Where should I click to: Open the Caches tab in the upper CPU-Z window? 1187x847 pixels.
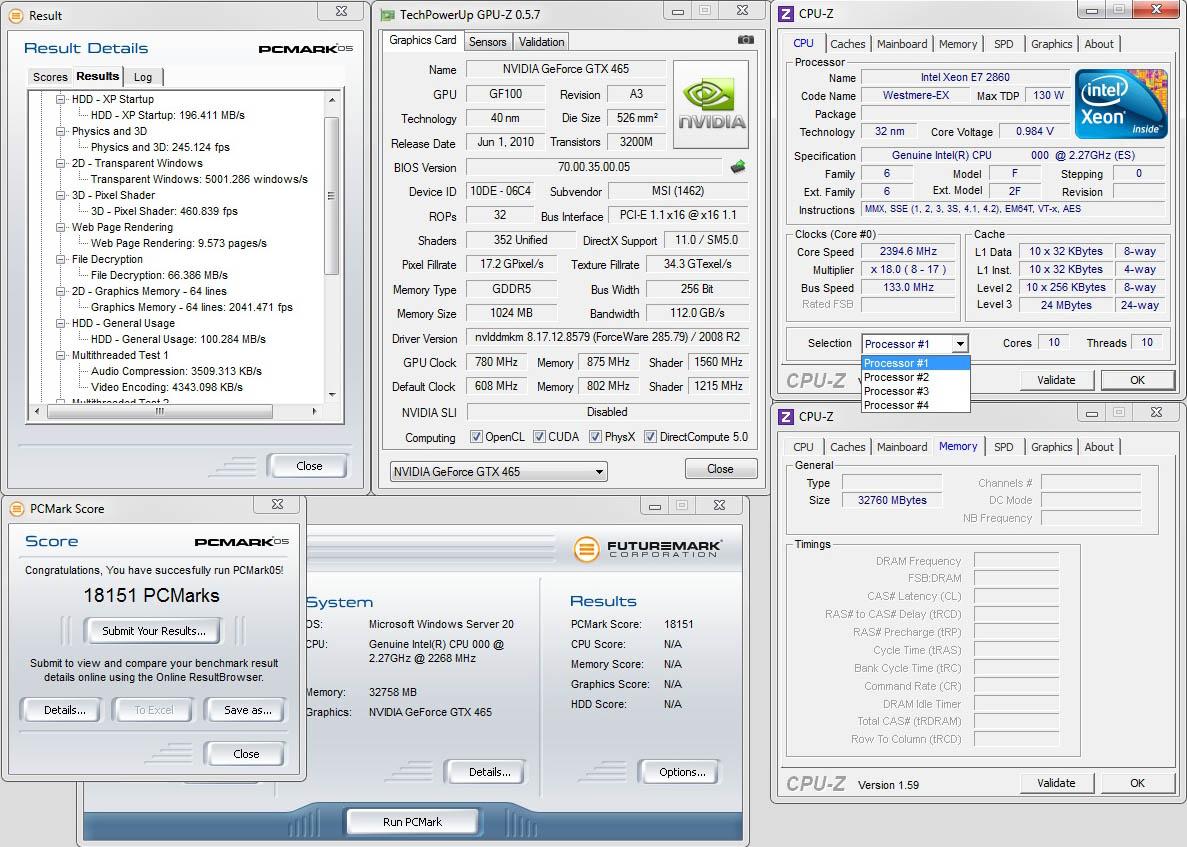pyautogui.click(x=848, y=44)
